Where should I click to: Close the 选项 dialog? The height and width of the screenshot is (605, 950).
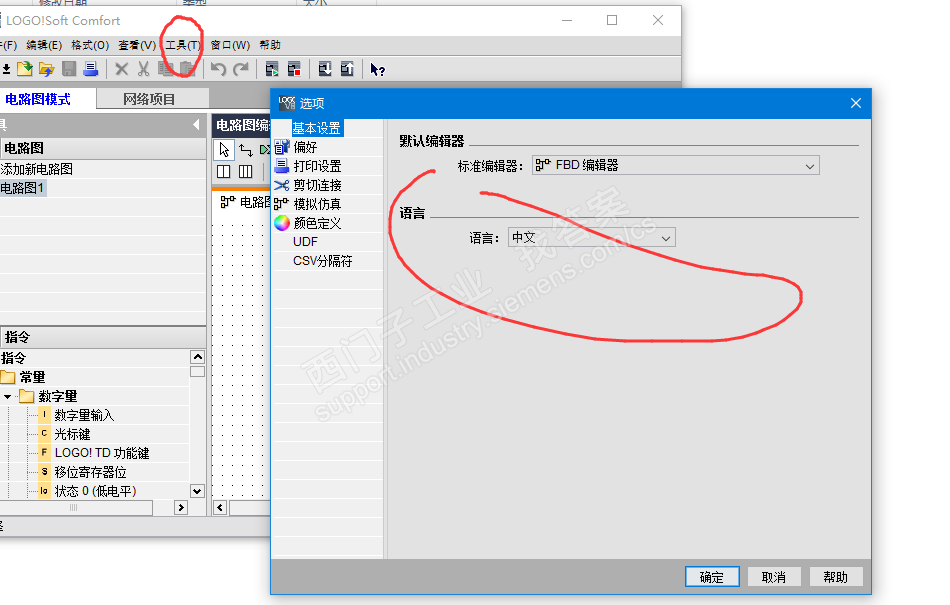click(855, 103)
